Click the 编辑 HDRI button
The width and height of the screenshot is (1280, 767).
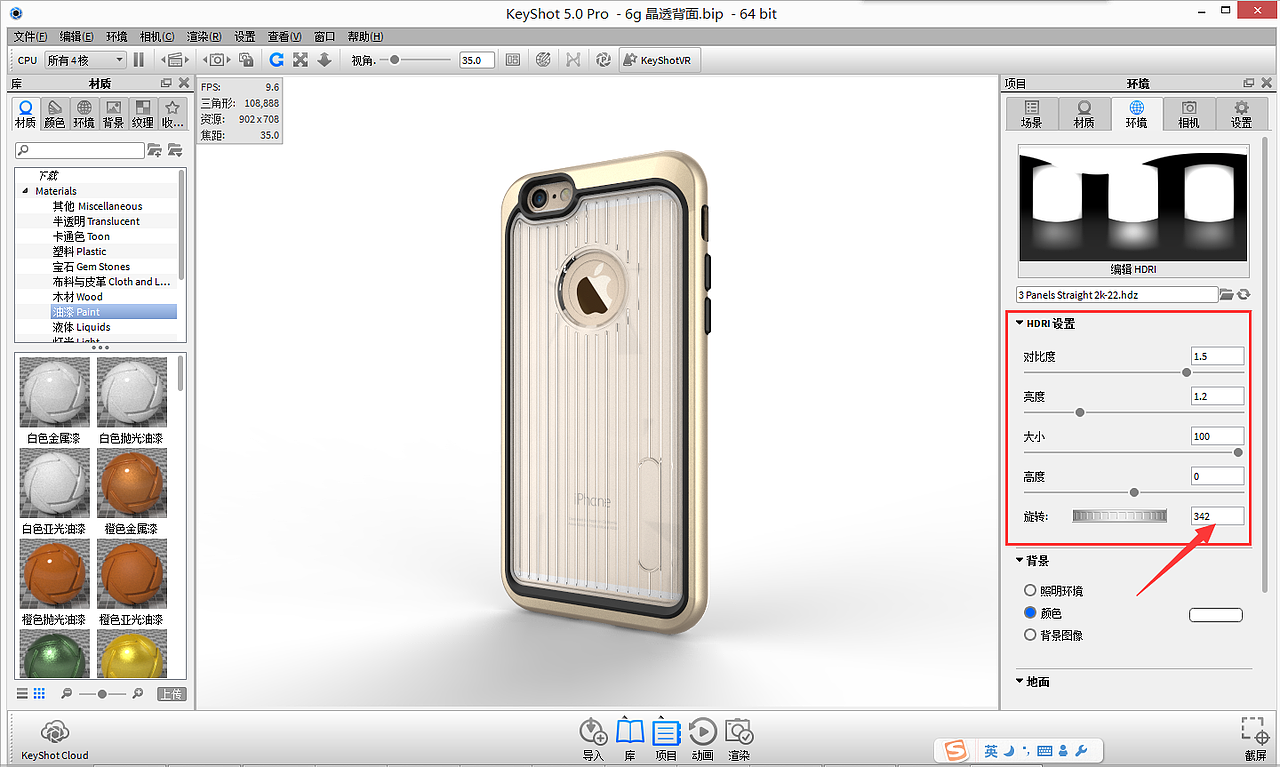coord(1133,270)
